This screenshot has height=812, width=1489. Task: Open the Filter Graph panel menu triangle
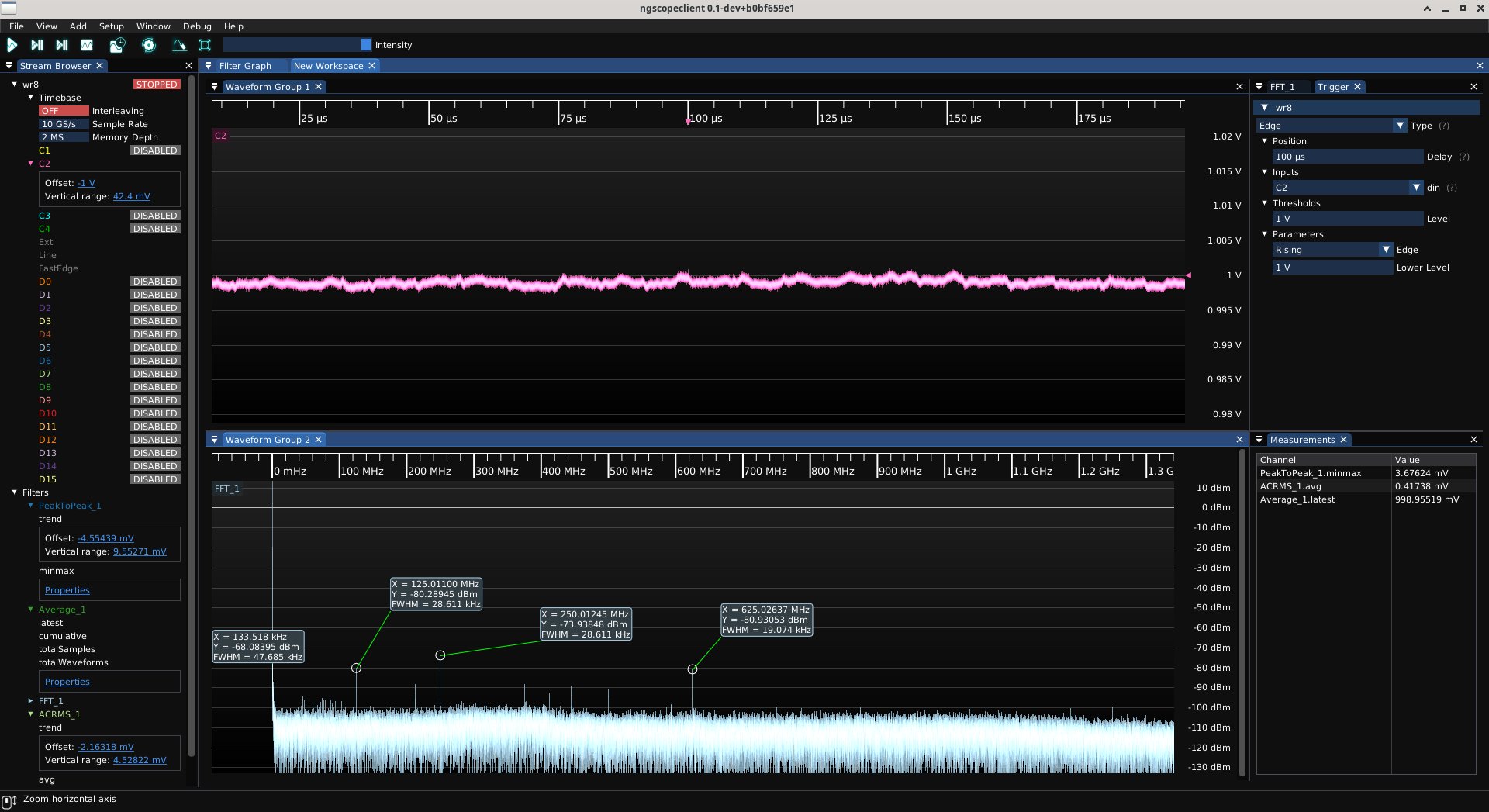[x=208, y=66]
